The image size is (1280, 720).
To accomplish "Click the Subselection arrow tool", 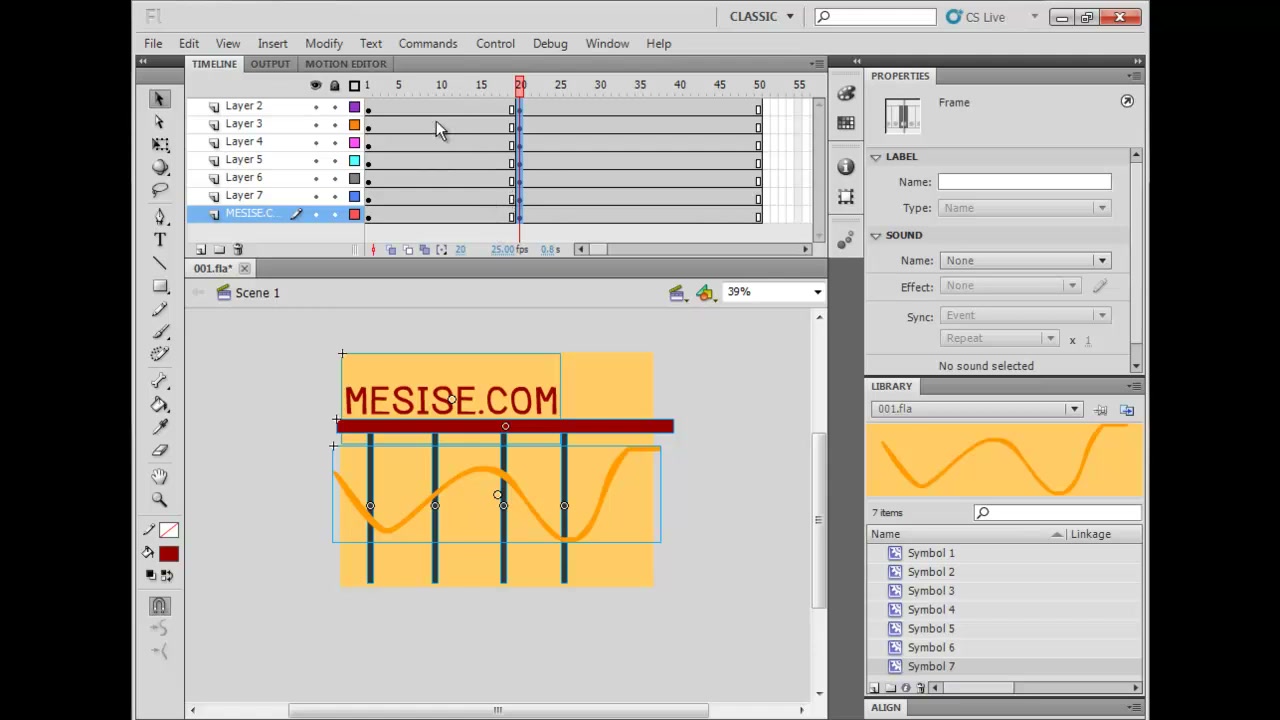I will coord(160,122).
